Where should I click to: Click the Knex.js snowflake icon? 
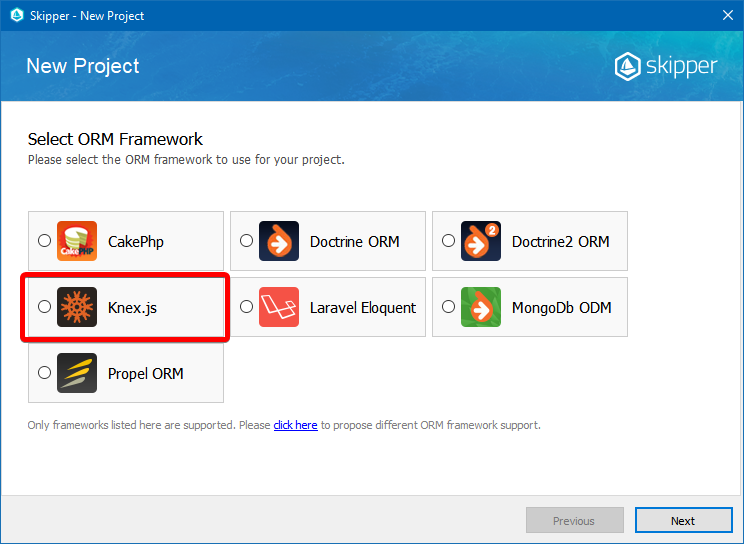click(x=77, y=307)
